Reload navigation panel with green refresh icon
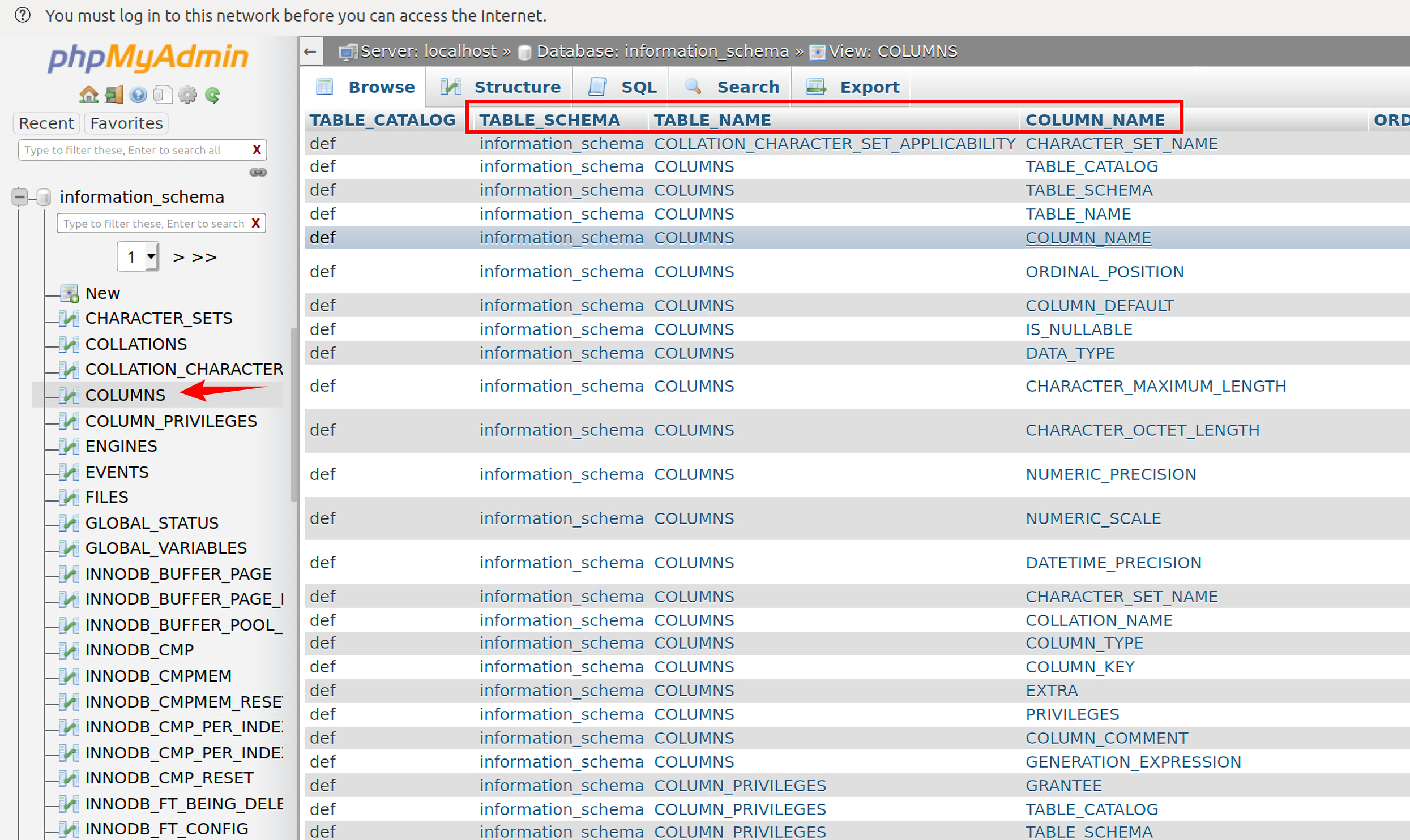Image resolution: width=1410 pixels, height=840 pixels. (212, 95)
